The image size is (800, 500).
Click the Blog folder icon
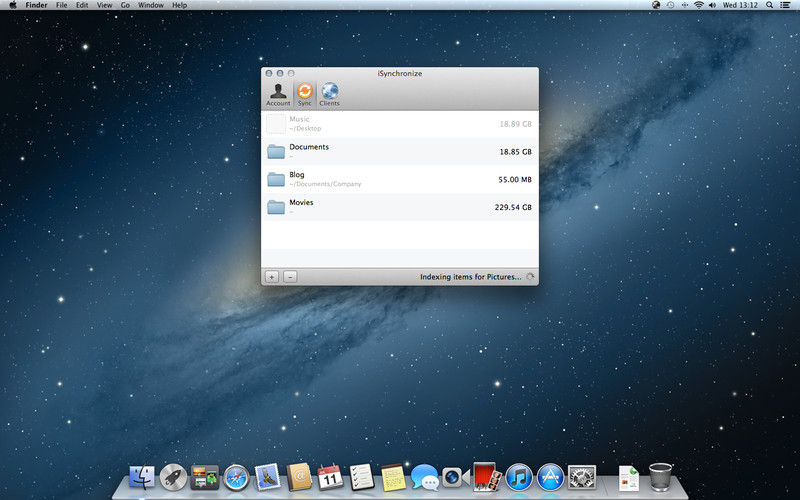click(x=277, y=180)
